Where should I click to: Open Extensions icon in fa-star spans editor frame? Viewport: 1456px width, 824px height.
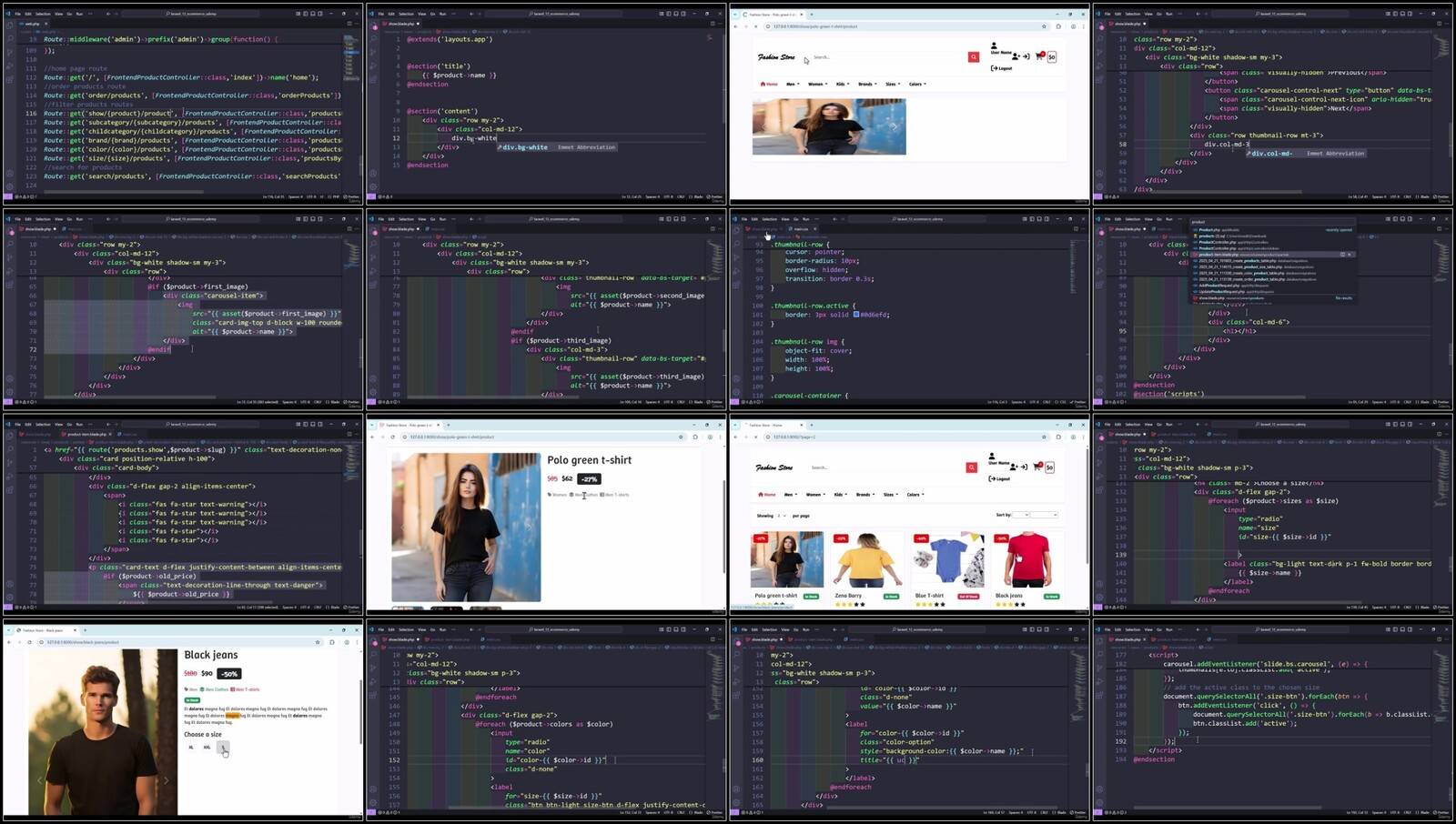[10, 490]
